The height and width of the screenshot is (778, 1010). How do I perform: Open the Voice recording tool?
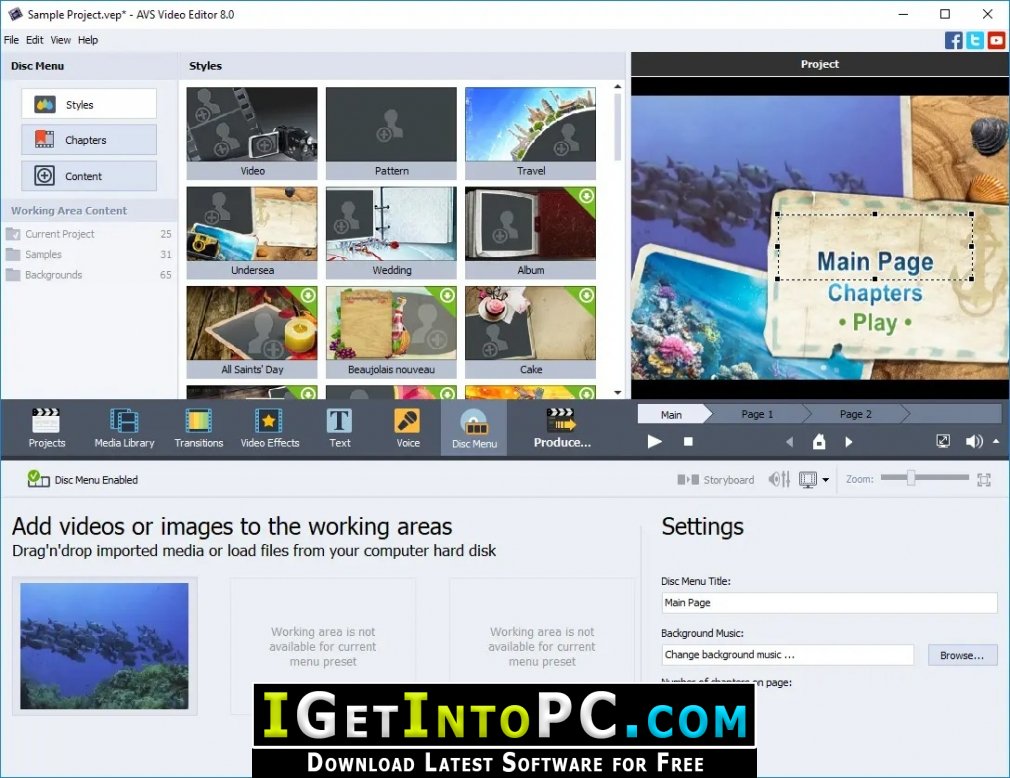tap(408, 428)
